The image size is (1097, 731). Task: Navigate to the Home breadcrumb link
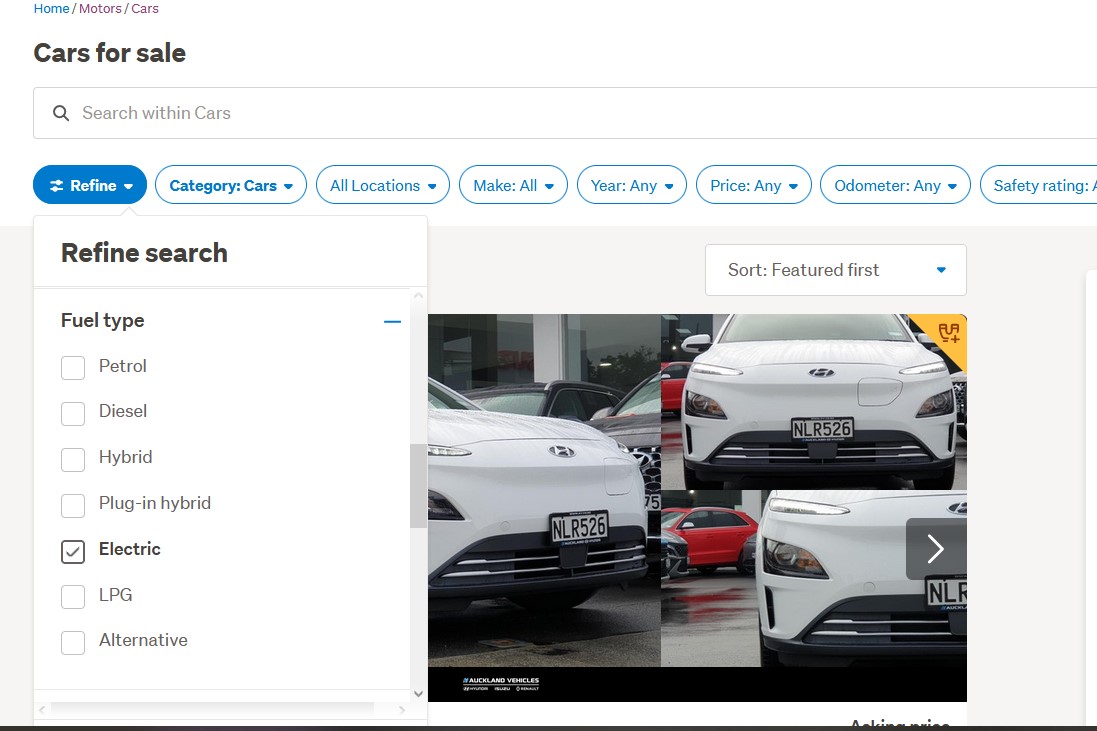[51, 9]
